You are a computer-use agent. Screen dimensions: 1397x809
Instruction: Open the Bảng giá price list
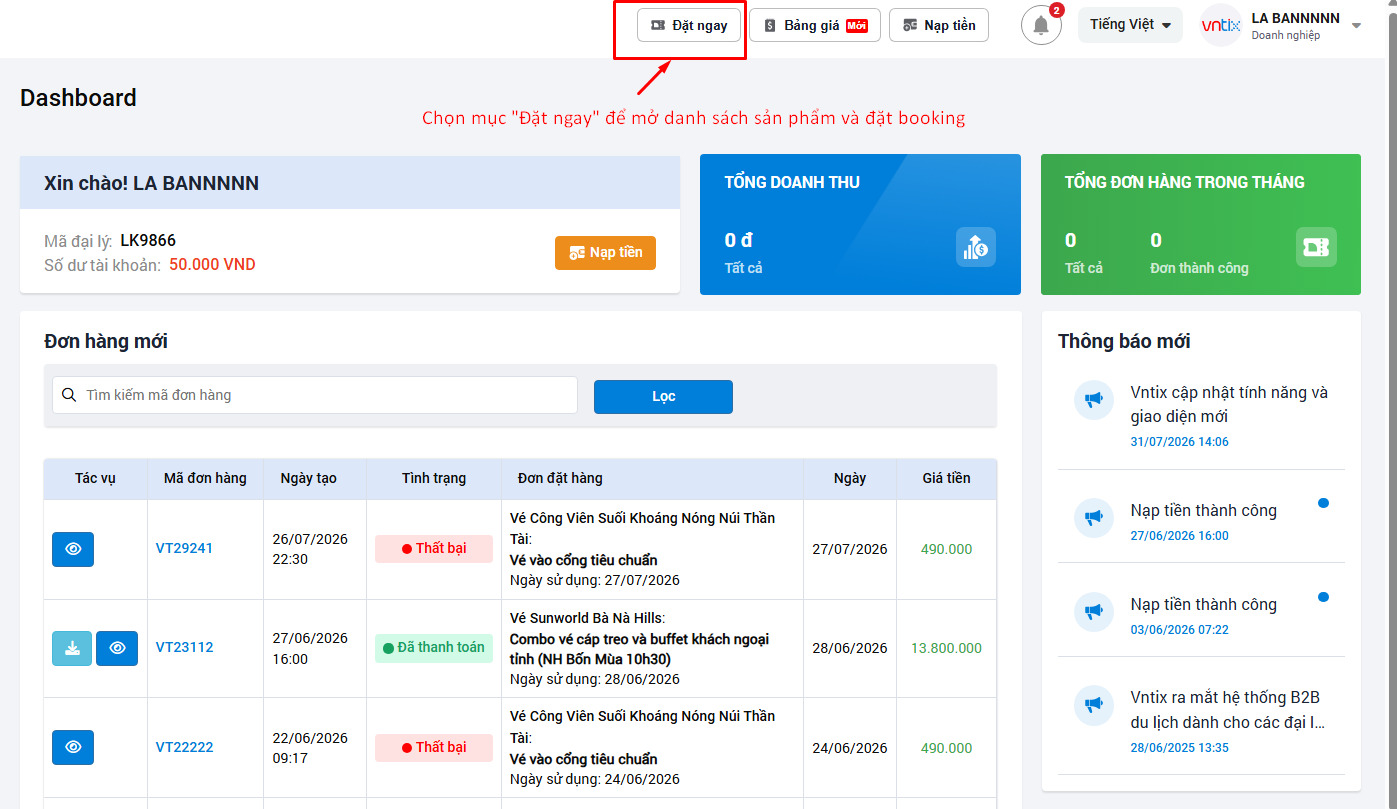coord(815,25)
